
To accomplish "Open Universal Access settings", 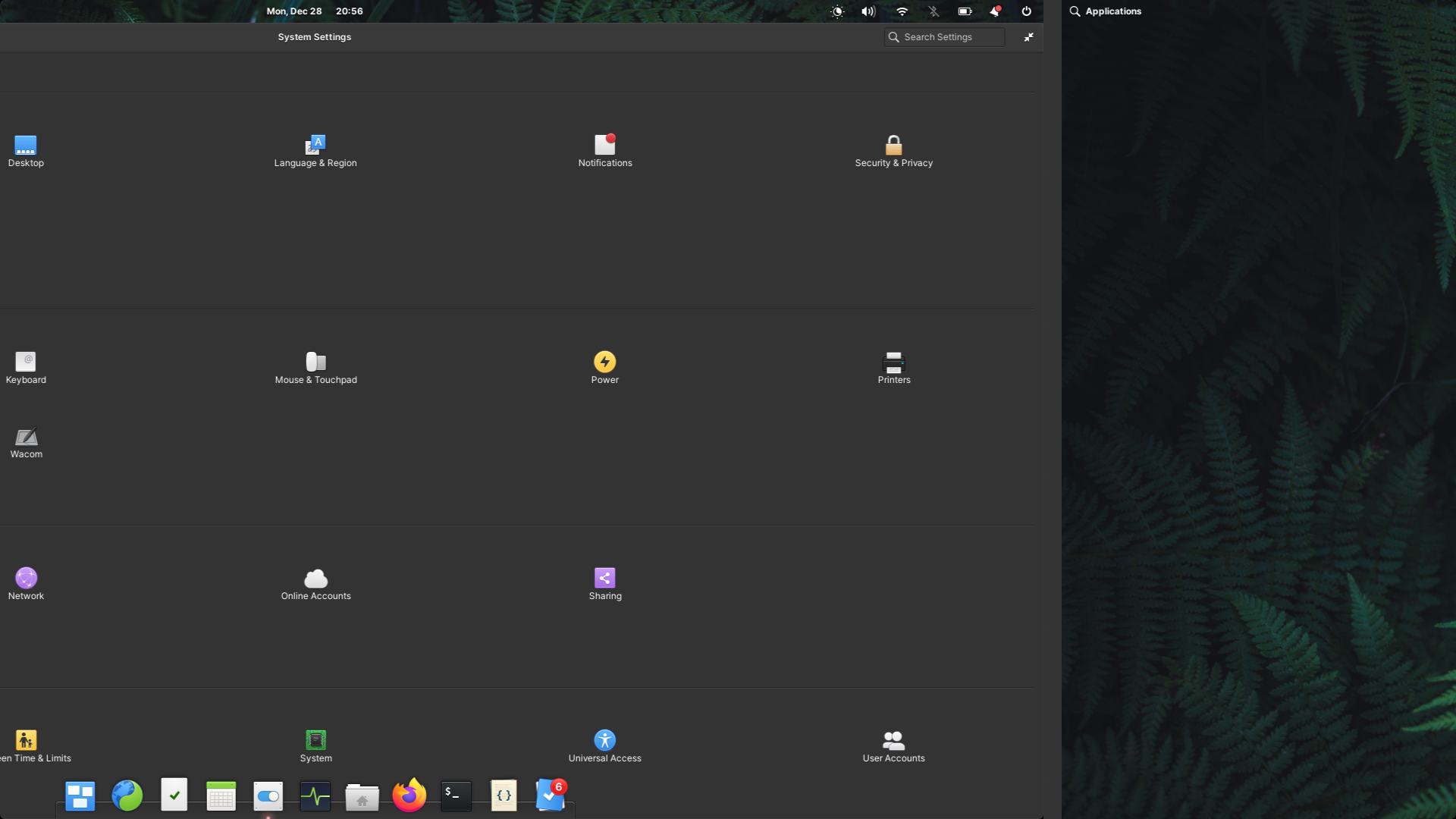I will click(604, 745).
